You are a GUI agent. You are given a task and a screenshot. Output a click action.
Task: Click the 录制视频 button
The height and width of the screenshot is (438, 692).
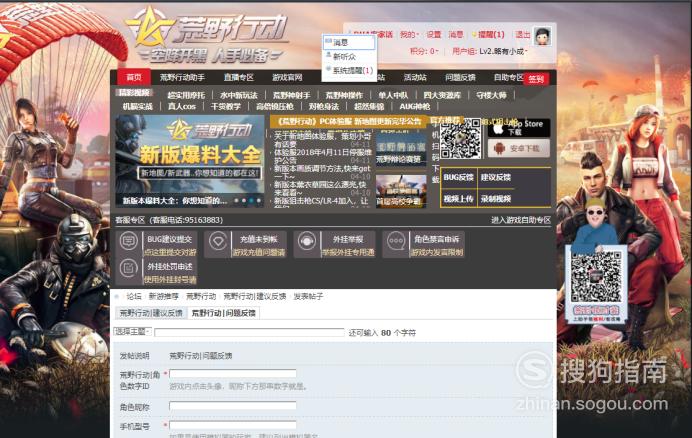coord(496,199)
